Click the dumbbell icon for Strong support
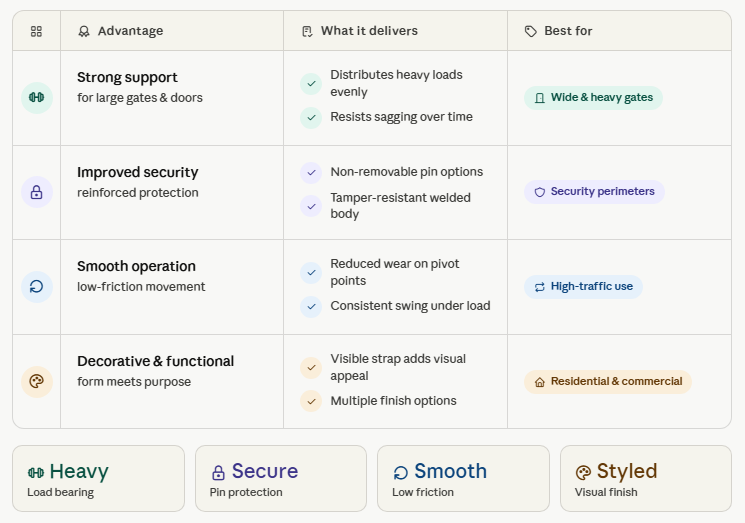 (37, 97)
